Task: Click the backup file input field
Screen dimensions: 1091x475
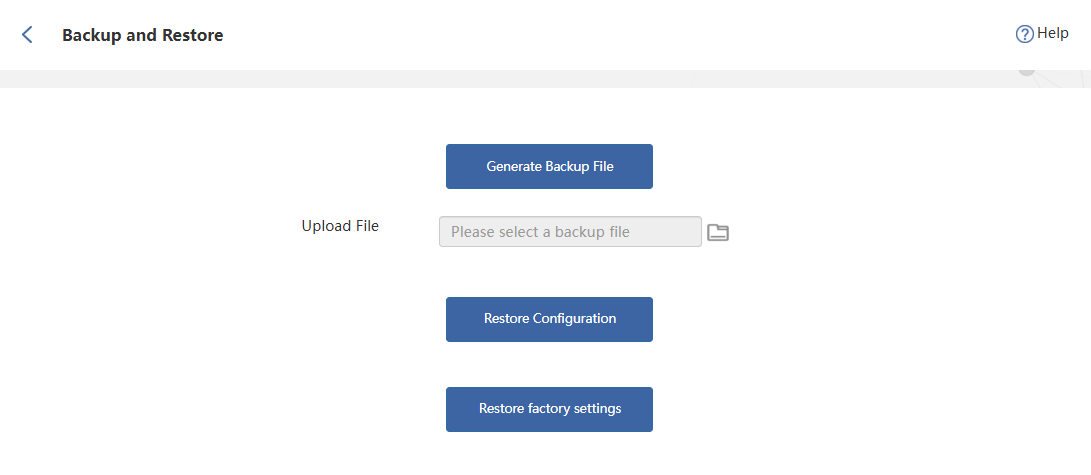Action: (x=570, y=232)
